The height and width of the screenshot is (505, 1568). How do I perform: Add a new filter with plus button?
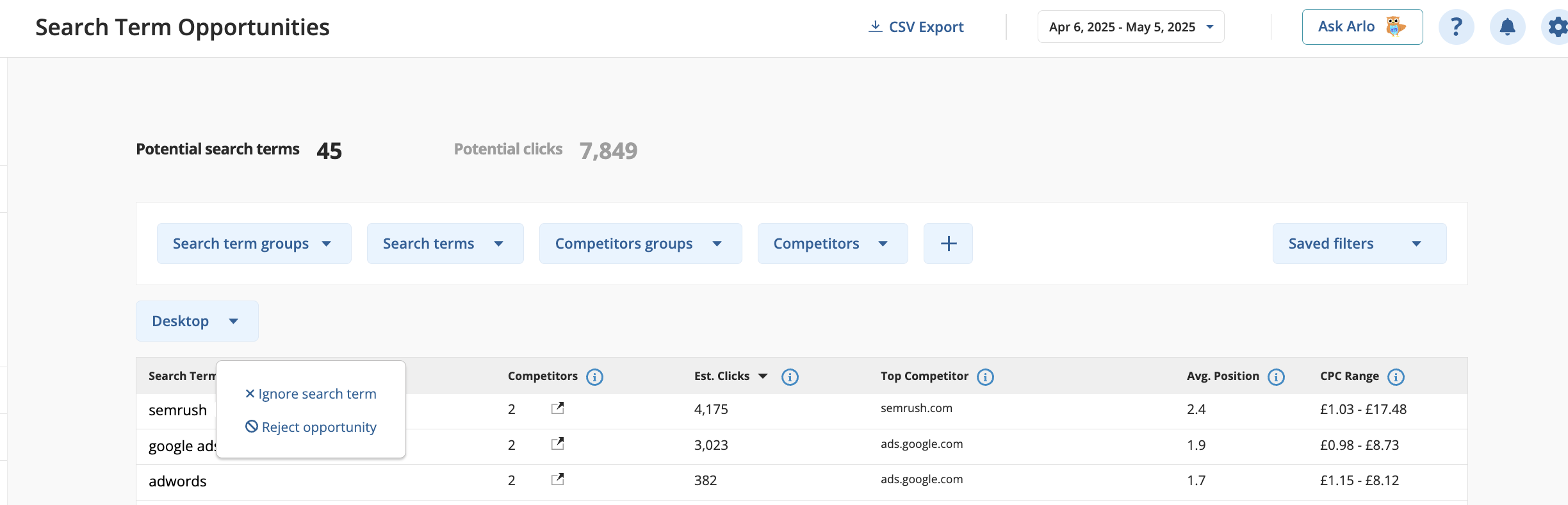coord(948,244)
